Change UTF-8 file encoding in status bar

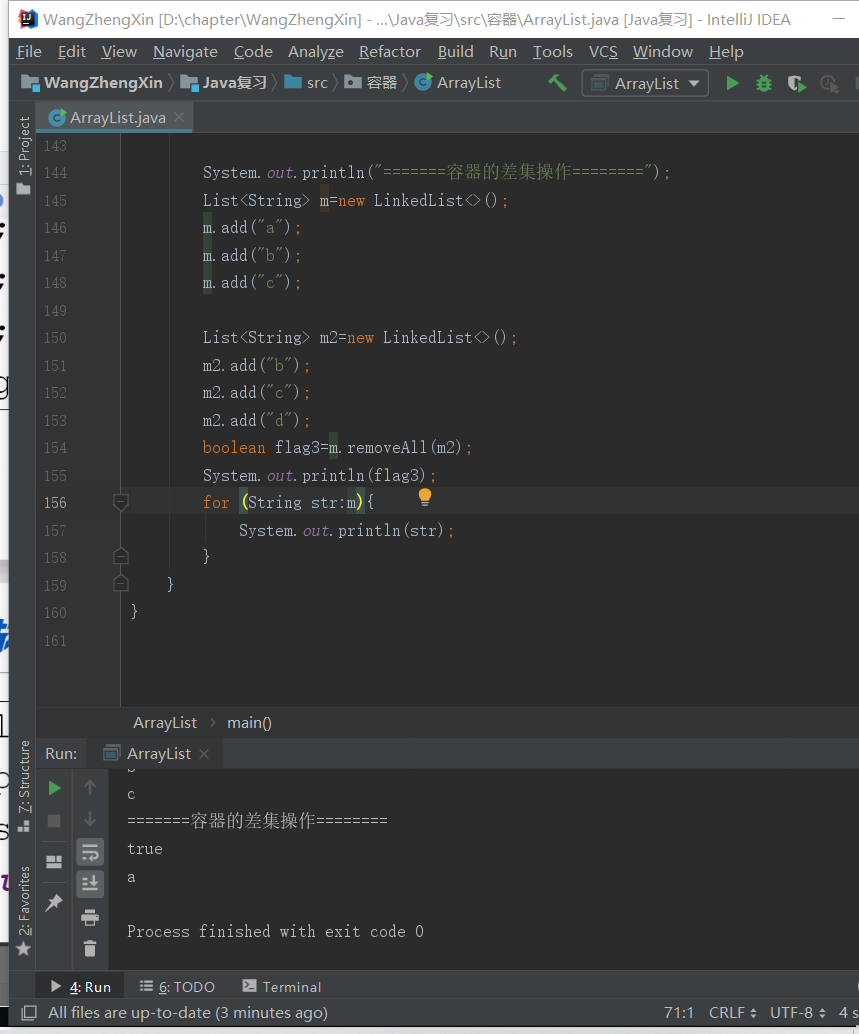click(x=797, y=1013)
